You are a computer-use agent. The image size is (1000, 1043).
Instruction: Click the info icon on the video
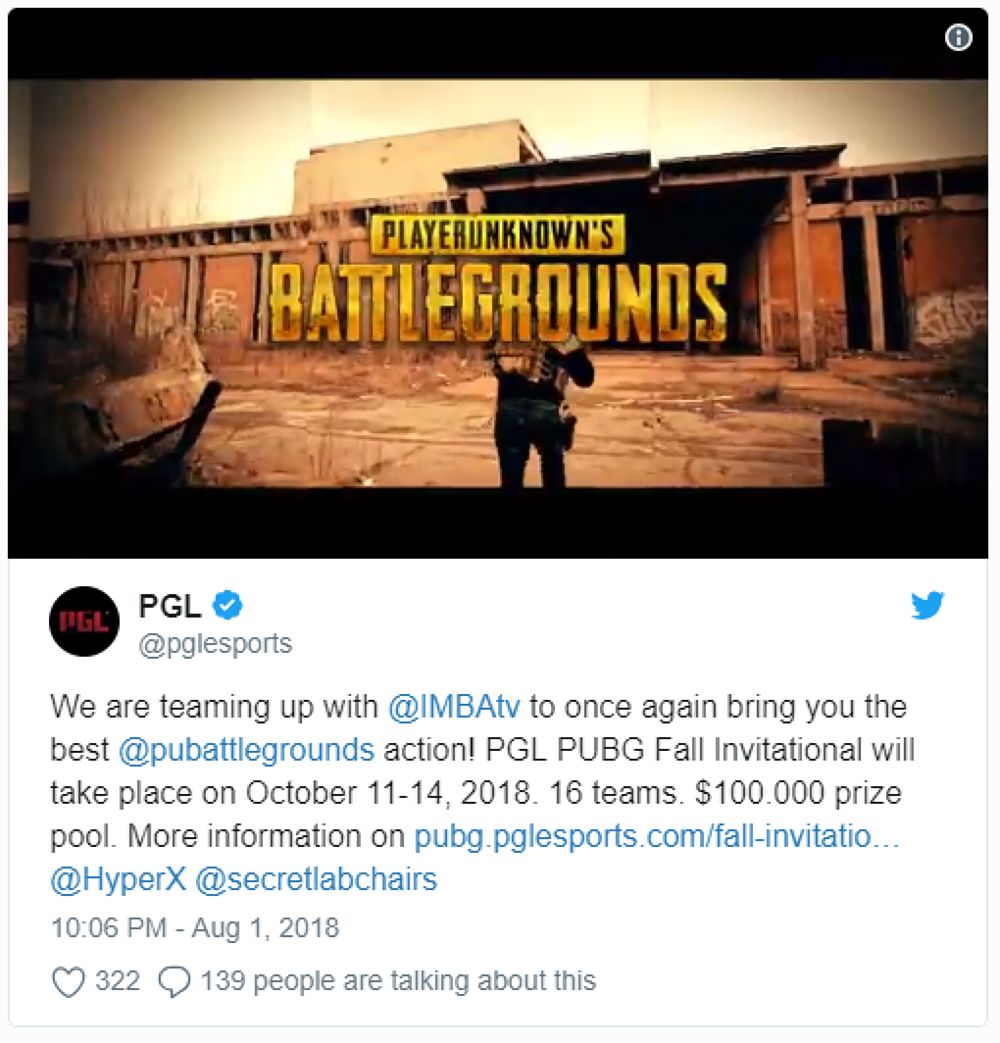[x=958, y=37]
